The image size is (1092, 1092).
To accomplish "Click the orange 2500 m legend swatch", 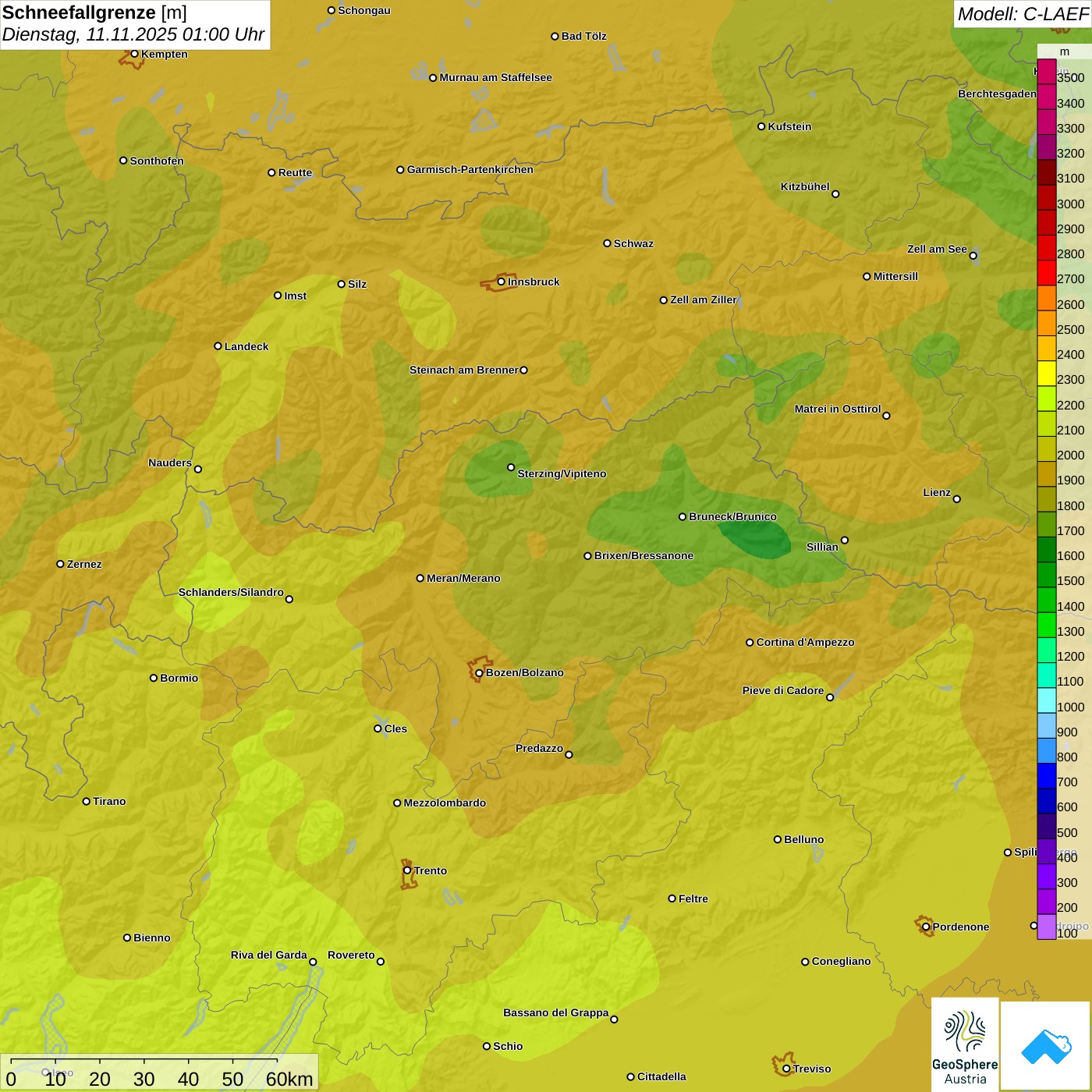I will 1046,324.
